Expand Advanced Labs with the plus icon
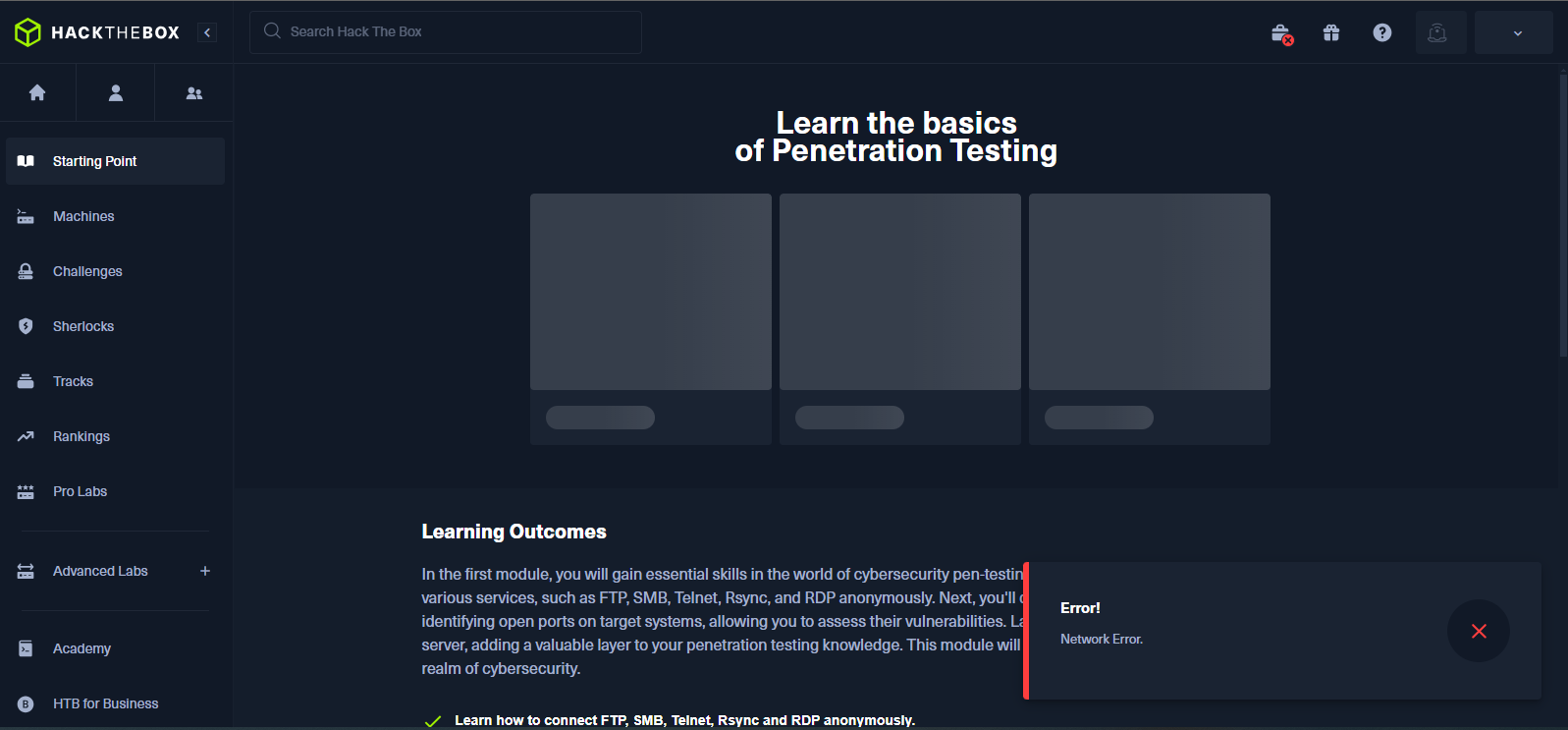This screenshot has height=730, width=1568. pos(205,571)
